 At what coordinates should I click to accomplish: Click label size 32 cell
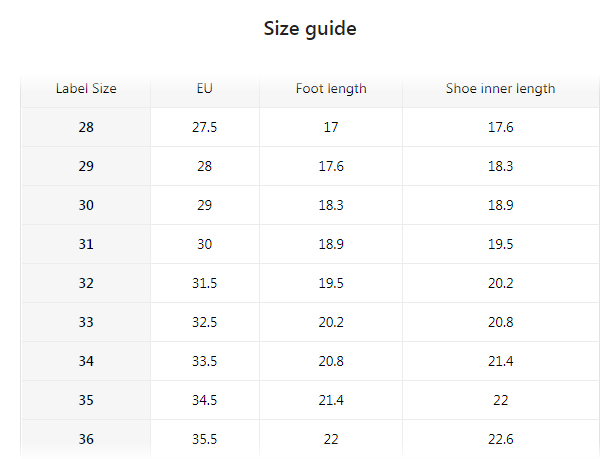point(86,283)
